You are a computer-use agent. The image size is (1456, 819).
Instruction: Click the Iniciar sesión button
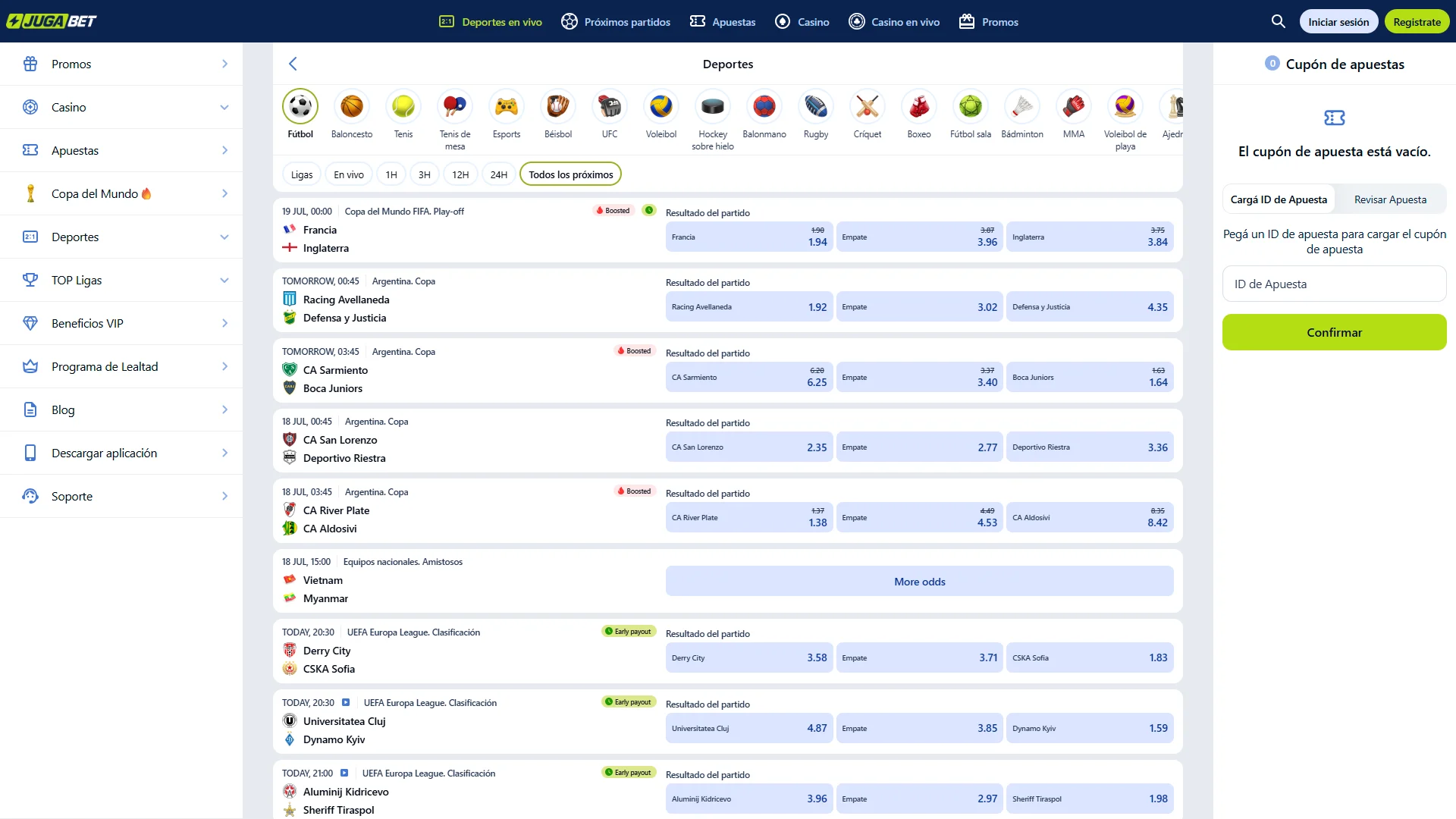1338,22
